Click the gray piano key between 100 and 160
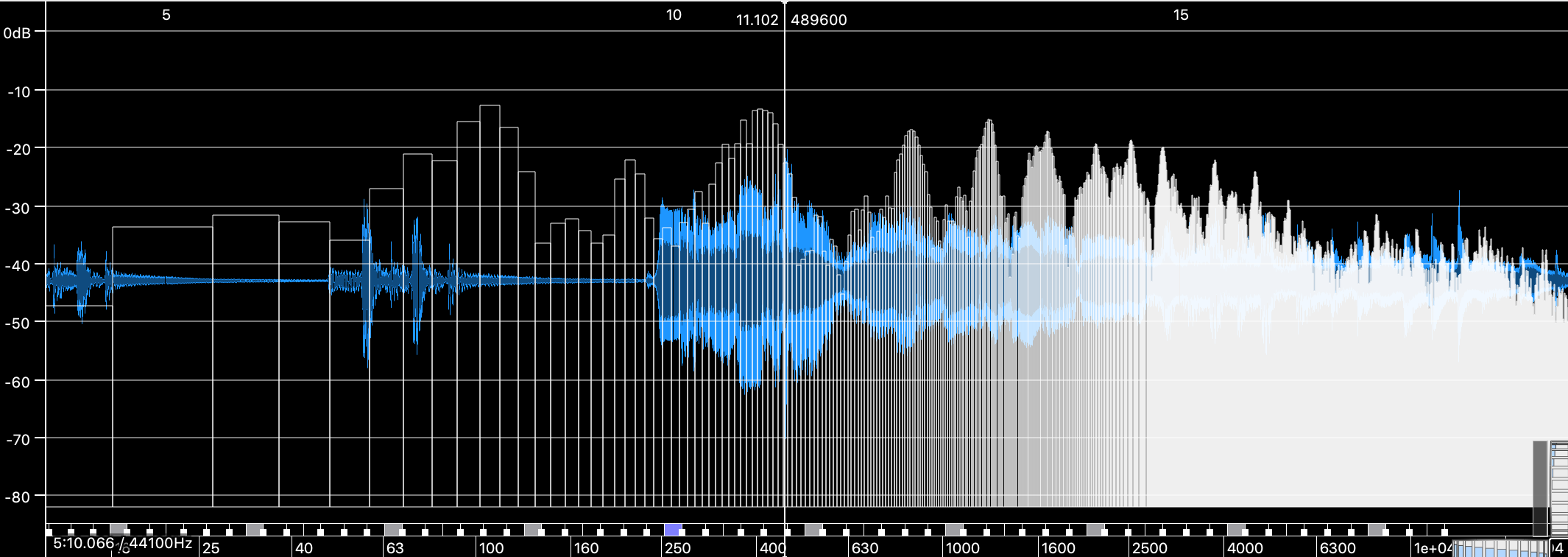 coord(532,530)
